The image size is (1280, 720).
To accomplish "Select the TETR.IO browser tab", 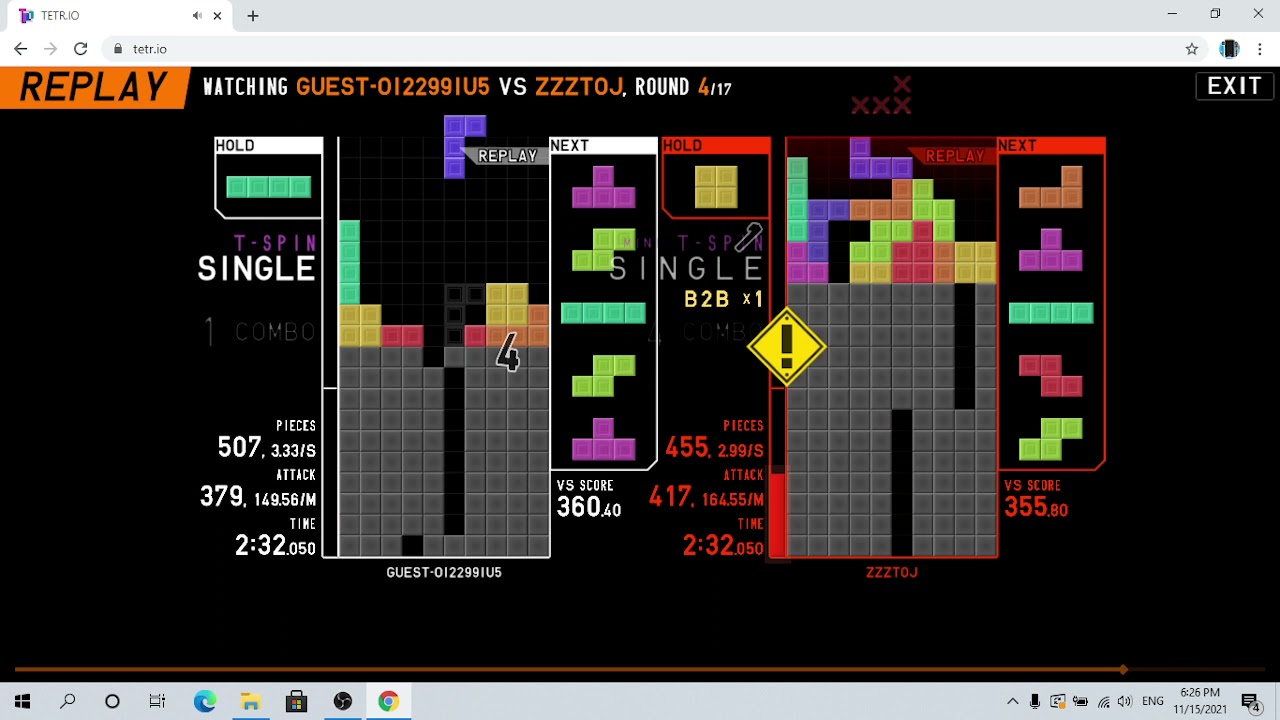I will tap(120, 15).
